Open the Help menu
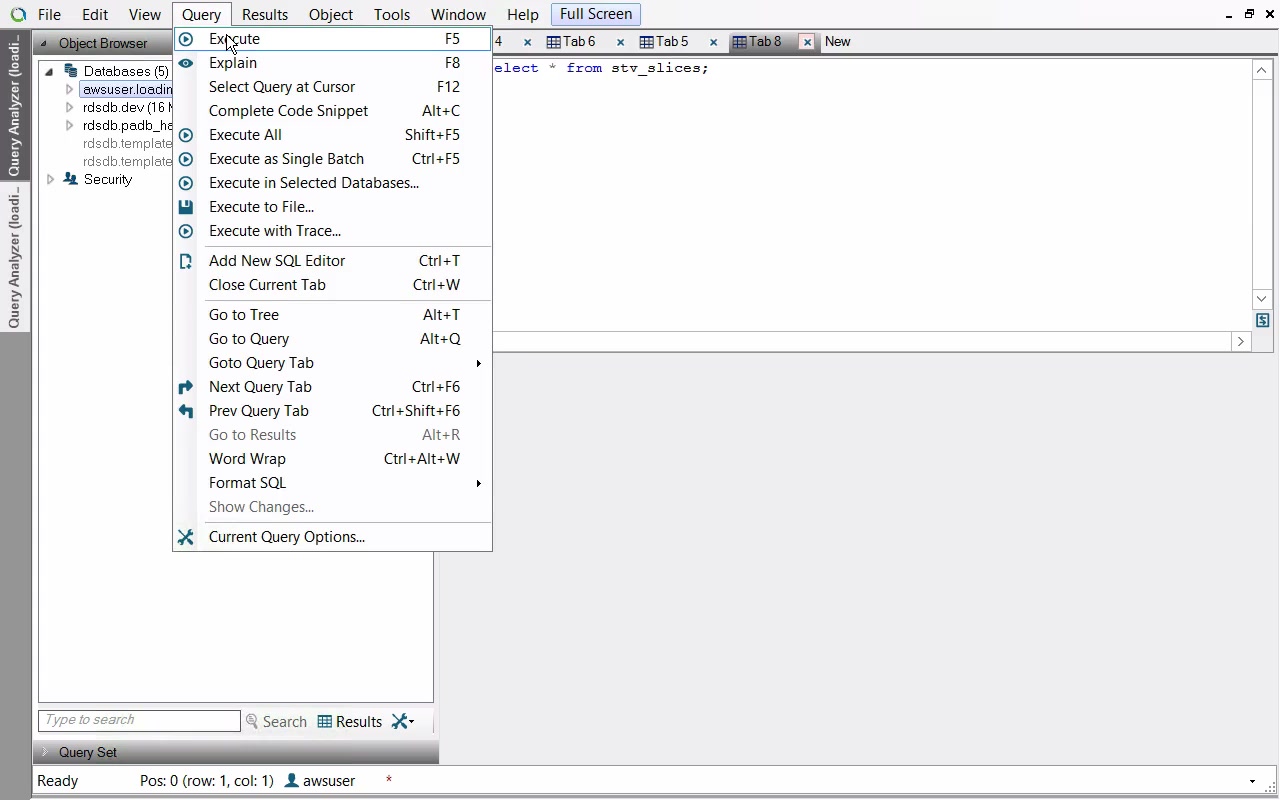Image resolution: width=1280 pixels, height=800 pixels. pos(523,15)
